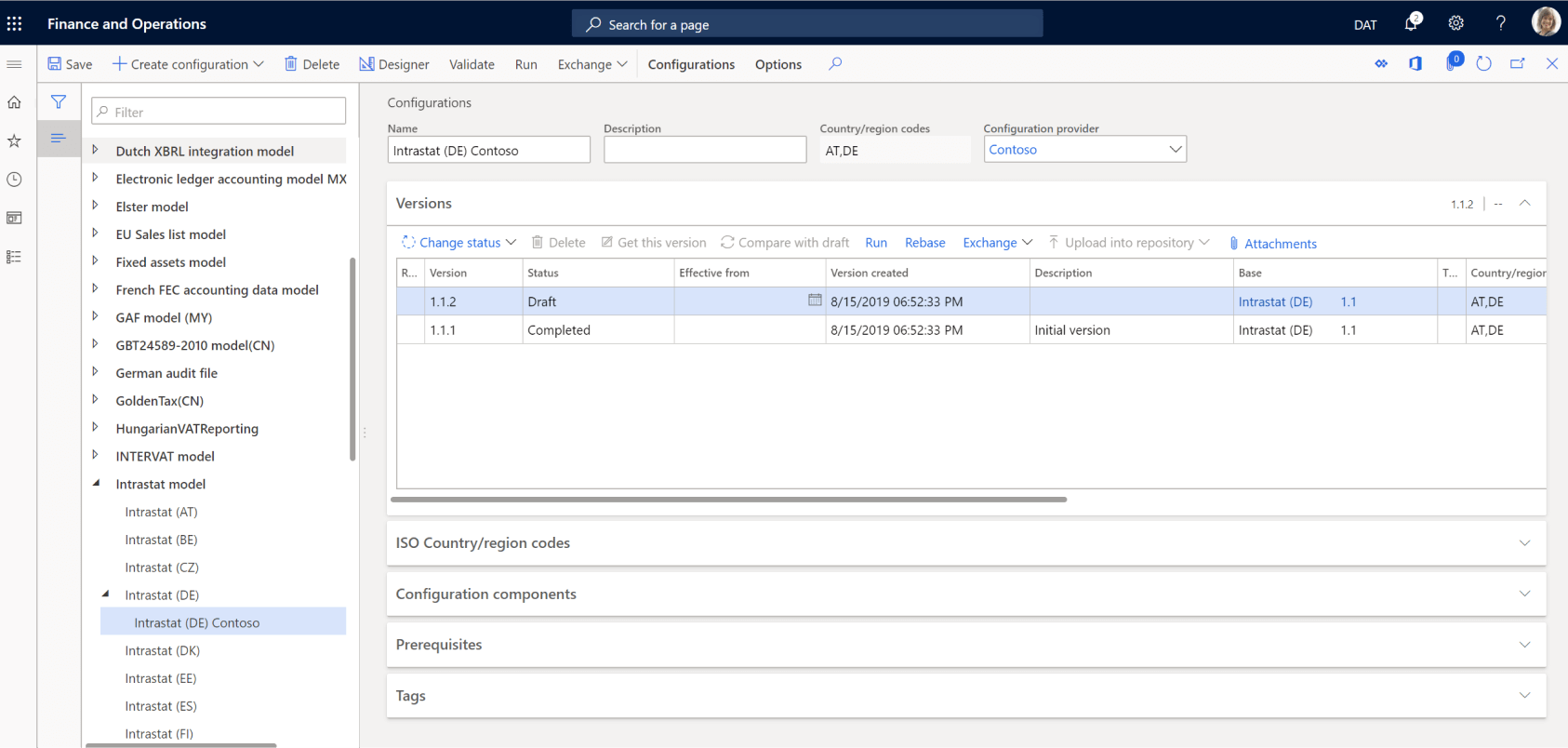Image resolution: width=1568 pixels, height=748 pixels.
Task: Open the Configuration provider dropdown
Action: [x=1175, y=150]
